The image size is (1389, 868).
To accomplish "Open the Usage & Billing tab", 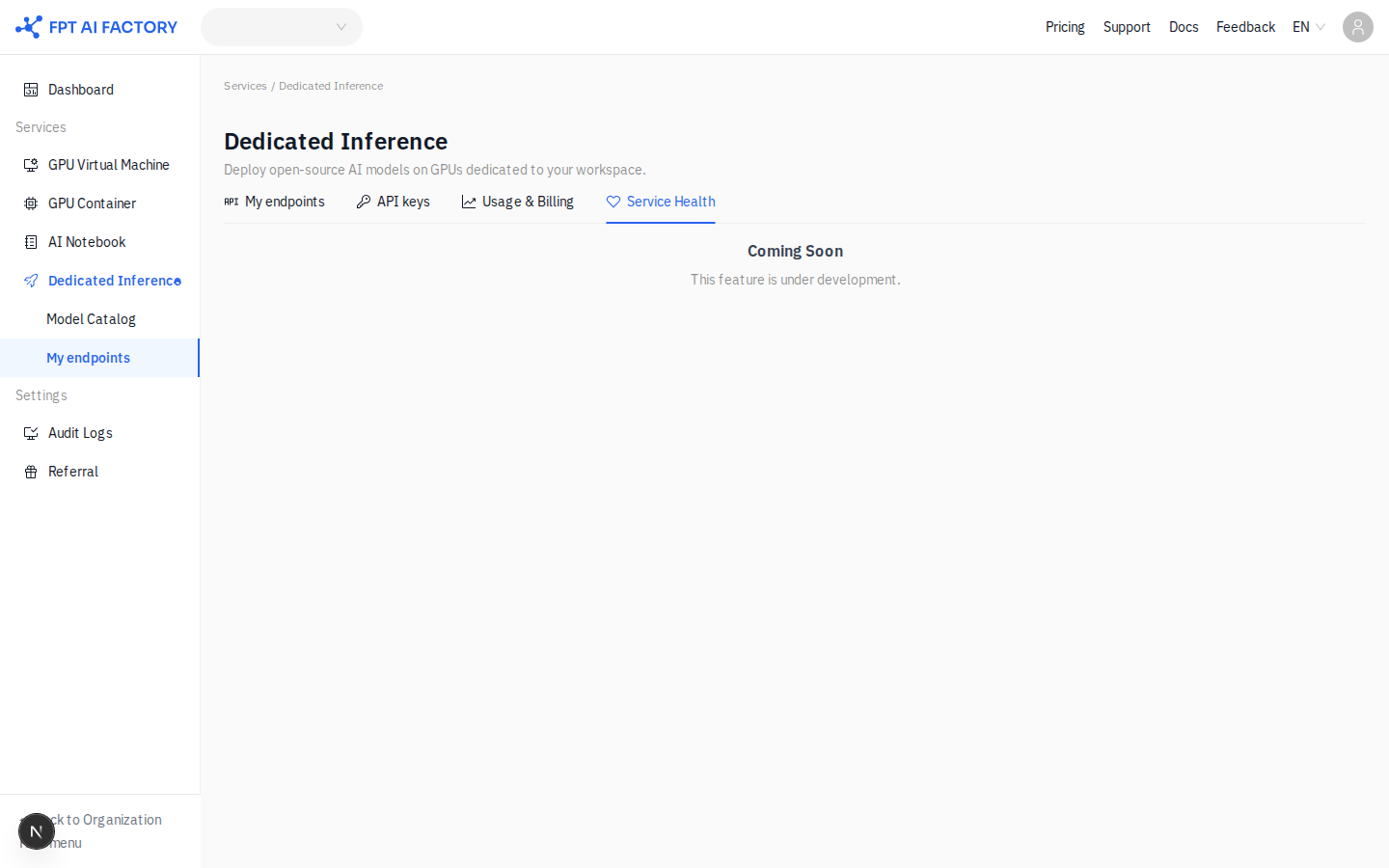I will [x=518, y=202].
